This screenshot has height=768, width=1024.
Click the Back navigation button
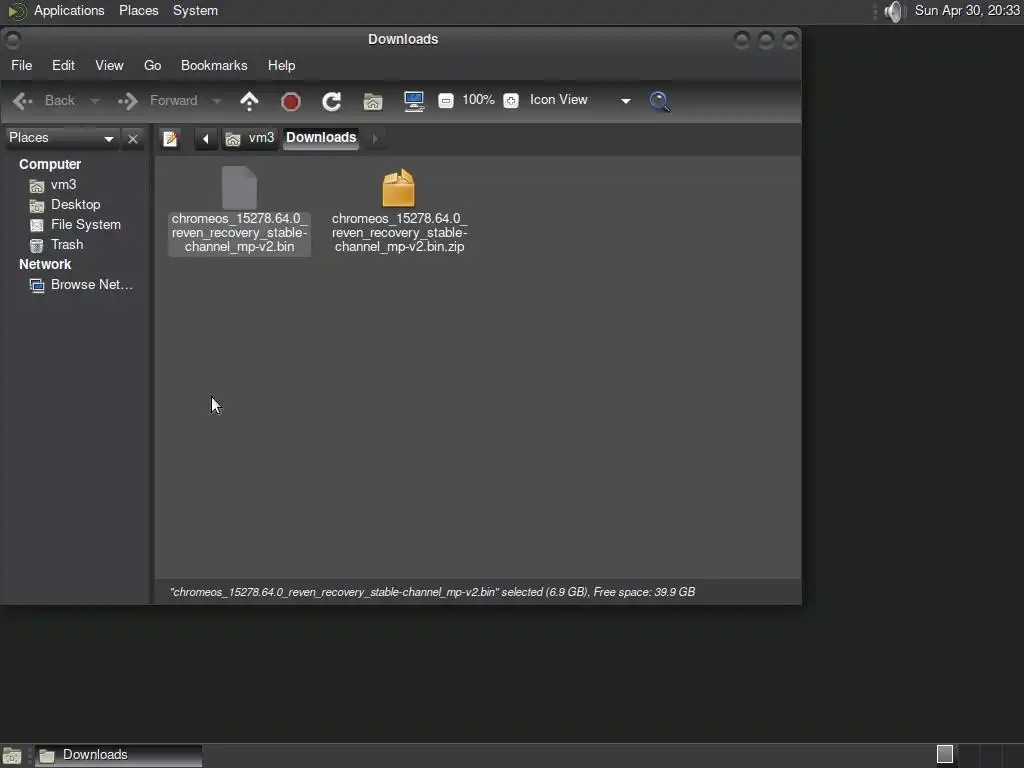44,101
